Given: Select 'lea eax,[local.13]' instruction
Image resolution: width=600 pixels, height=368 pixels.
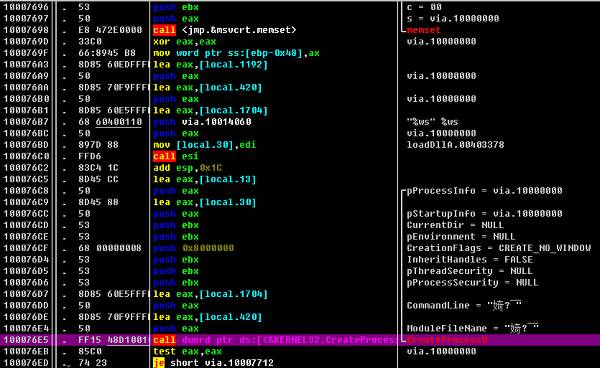Looking at the screenshot, I should 204,179.
